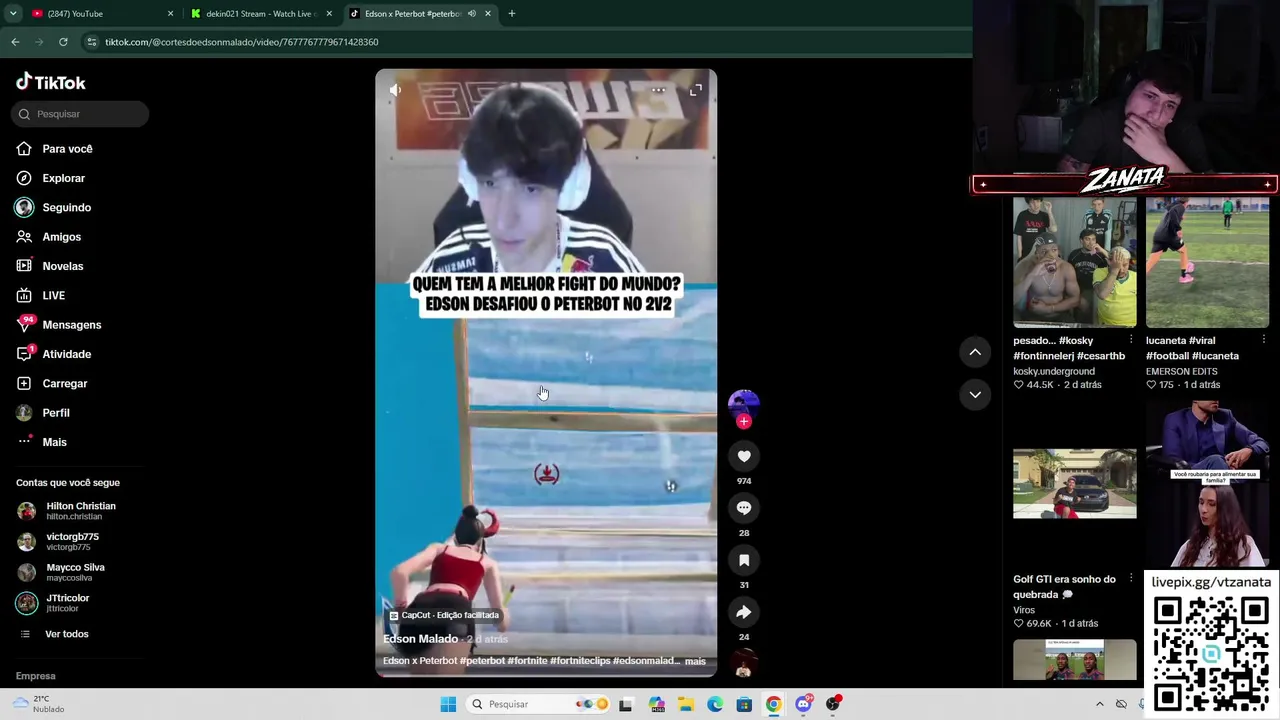Screen dimensions: 1280x720
Task: Open options for the Golf GTI video
Action: tap(1131, 578)
